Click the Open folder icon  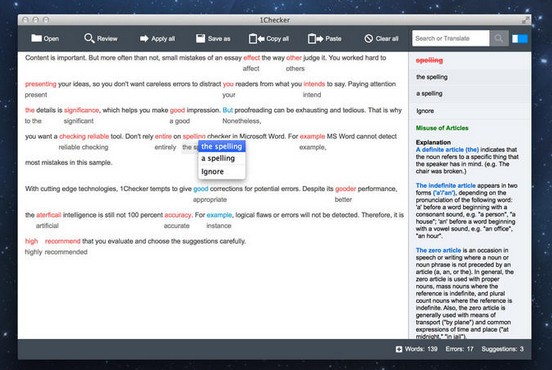click(x=36, y=38)
